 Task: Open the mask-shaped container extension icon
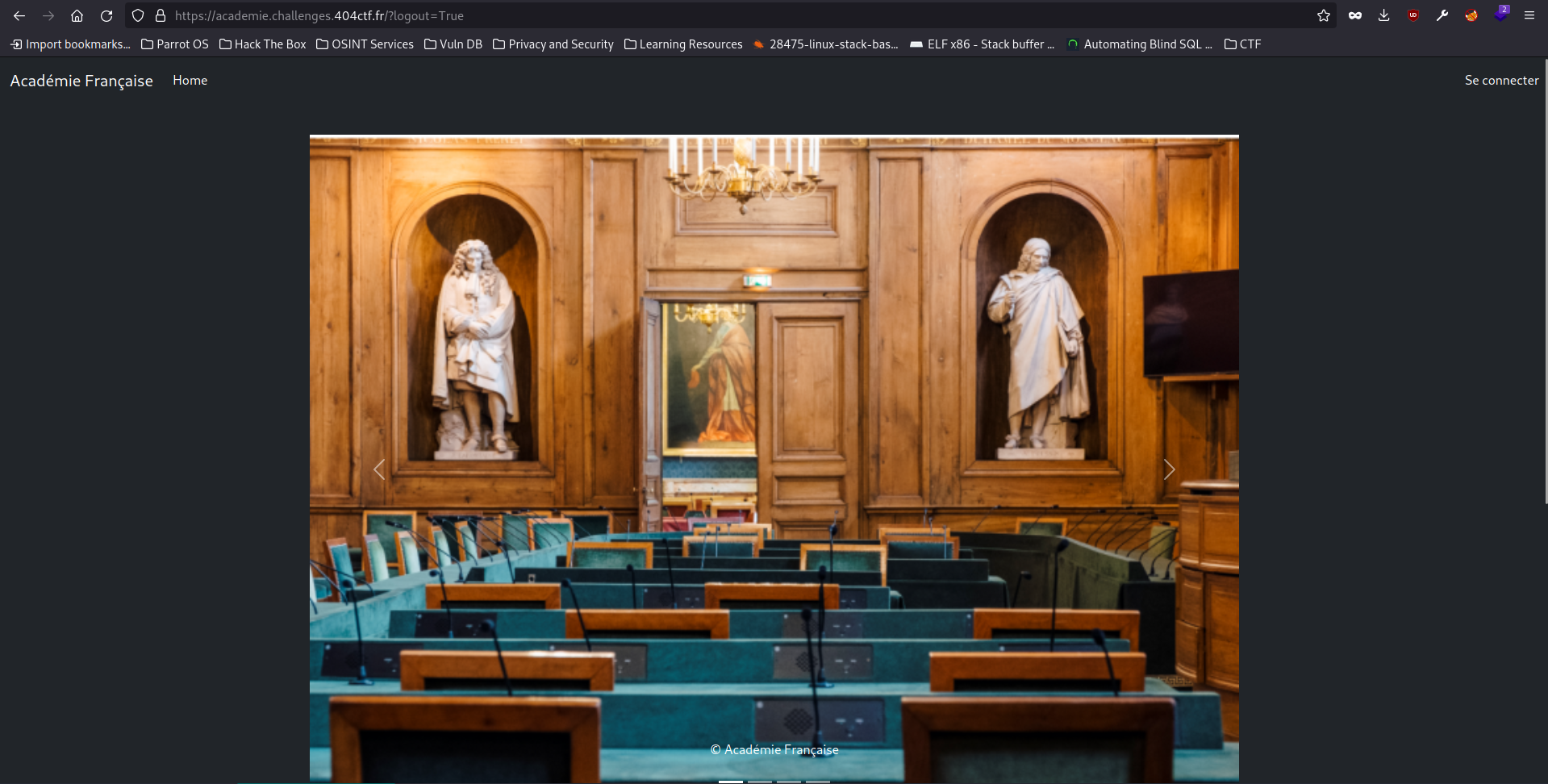[x=1355, y=15]
